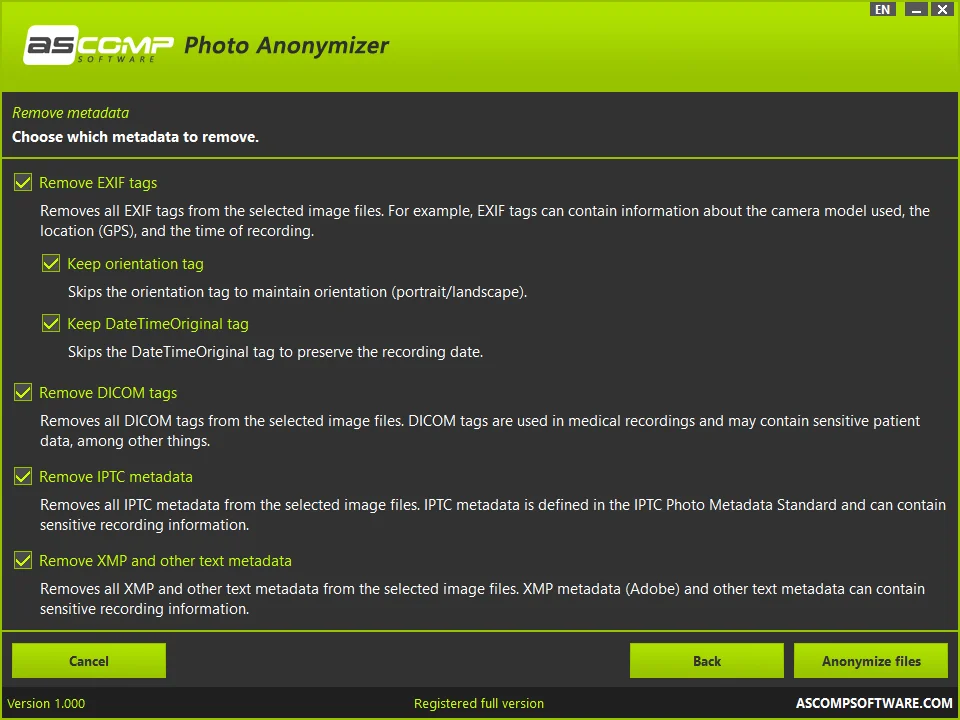Close the Photo Anonymizer window
This screenshot has height=720, width=960.
coord(943,9)
